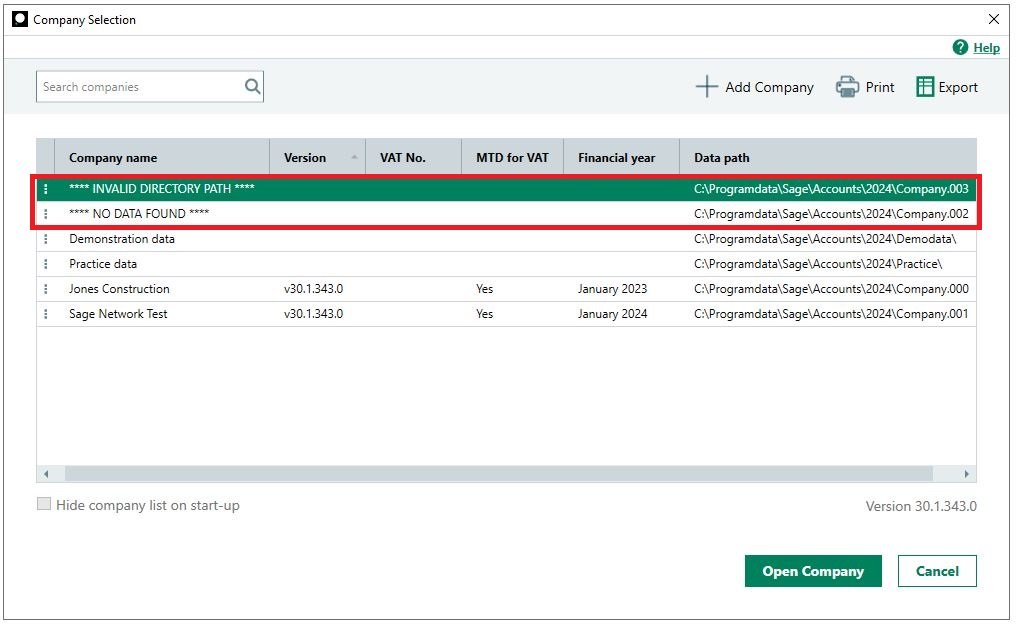The image size is (1017, 624).
Task: Click Sage Network Test version v30.1.343.0 cell
Action: 313,314
